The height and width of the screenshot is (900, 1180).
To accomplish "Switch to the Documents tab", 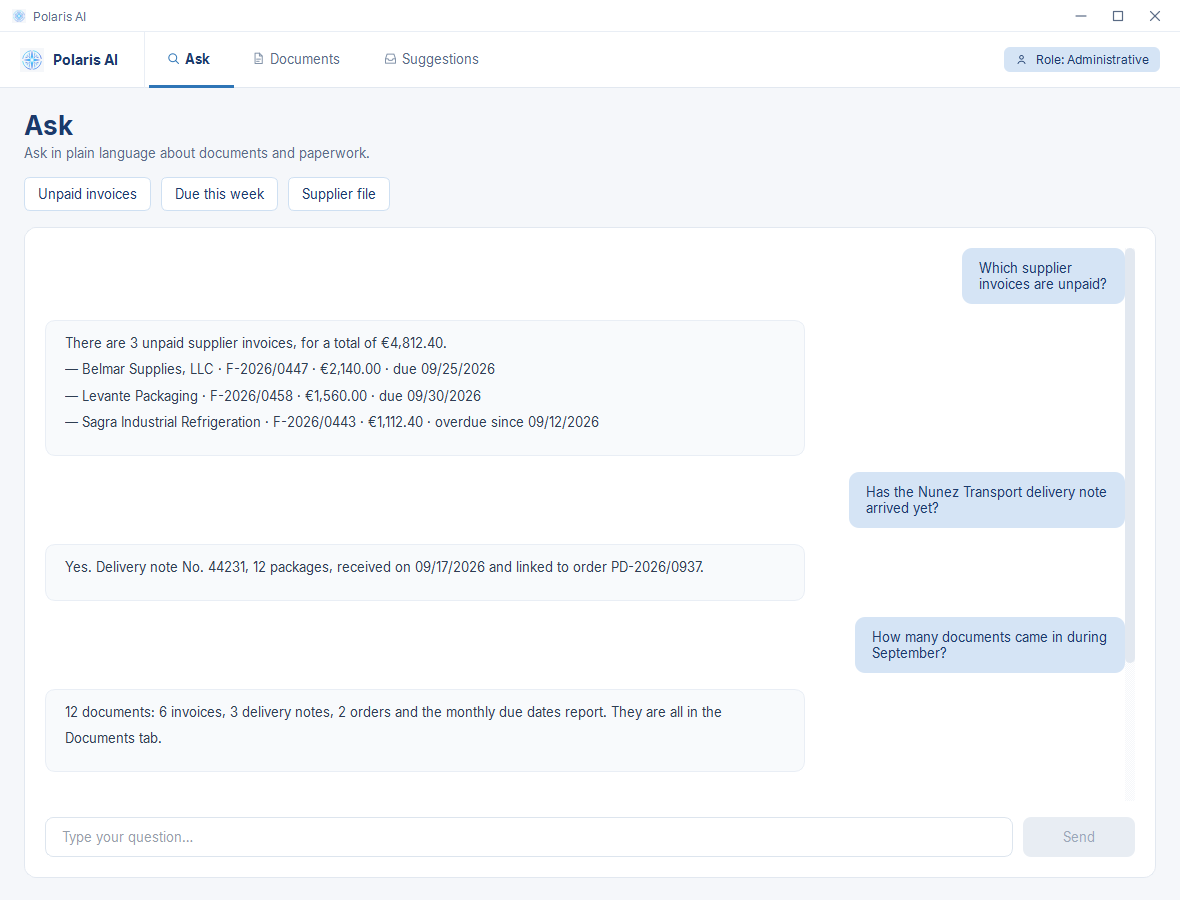I will point(297,59).
